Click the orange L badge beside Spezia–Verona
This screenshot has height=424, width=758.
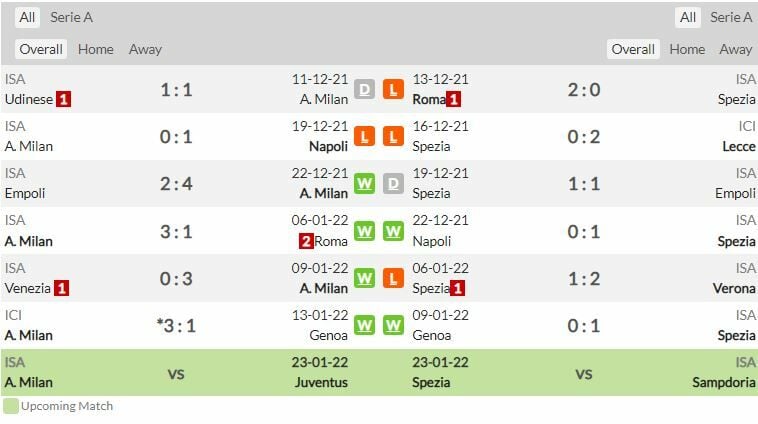tap(393, 279)
